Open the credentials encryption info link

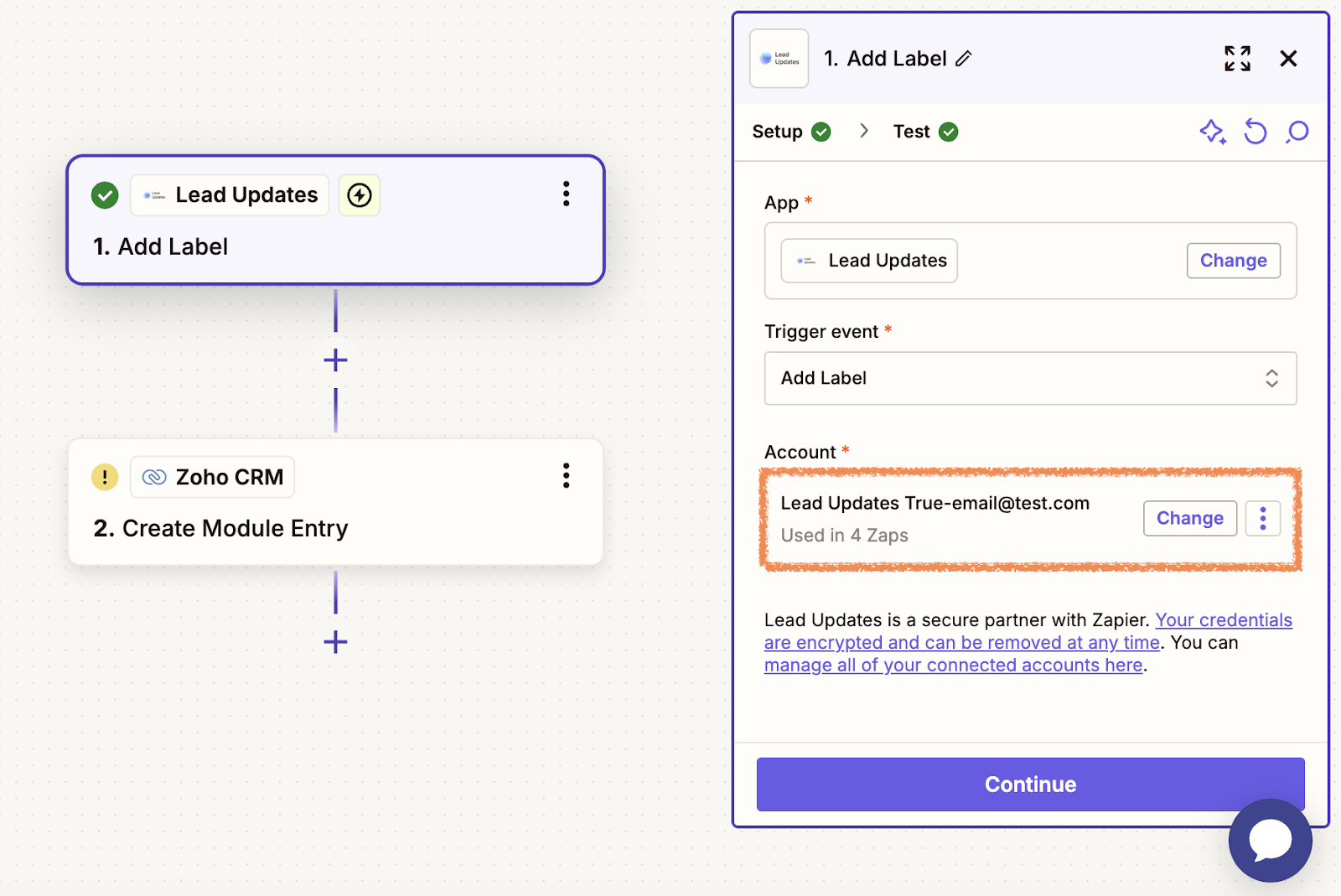[x=961, y=643]
